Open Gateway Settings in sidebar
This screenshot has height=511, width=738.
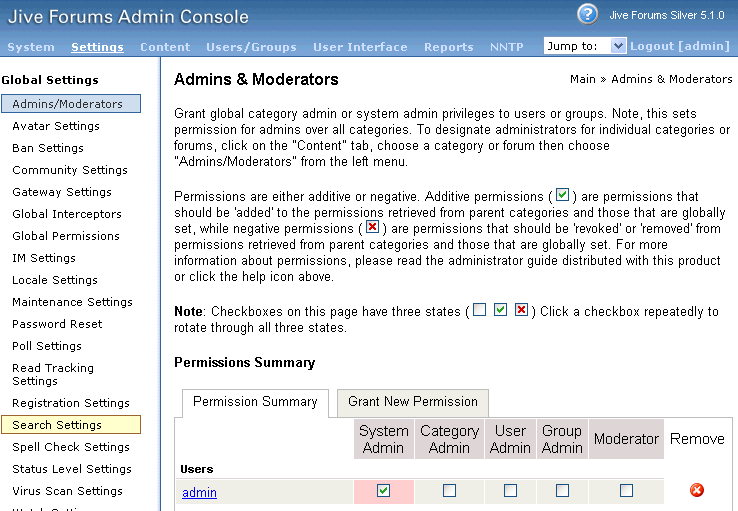click(x=62, y=192)
